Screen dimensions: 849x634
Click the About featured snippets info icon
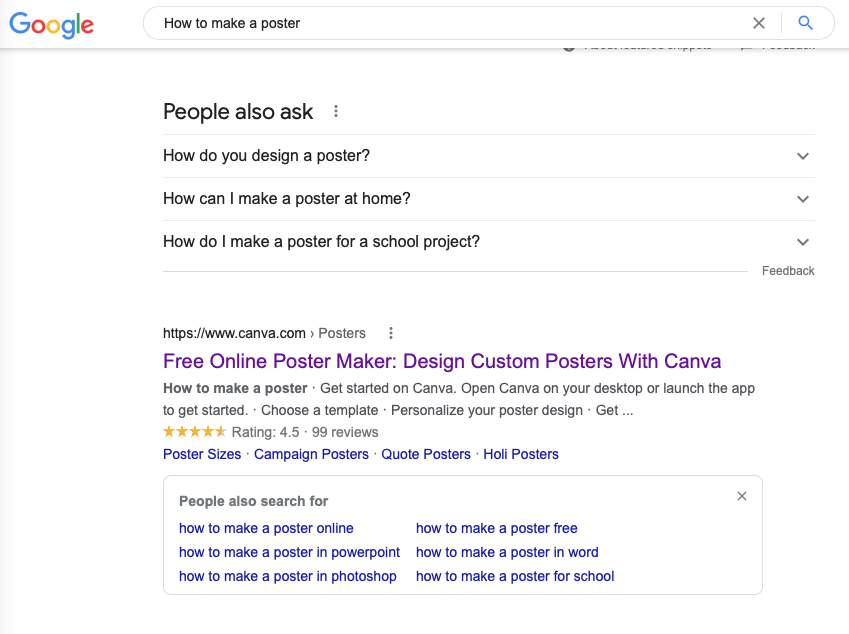[568, 44]
